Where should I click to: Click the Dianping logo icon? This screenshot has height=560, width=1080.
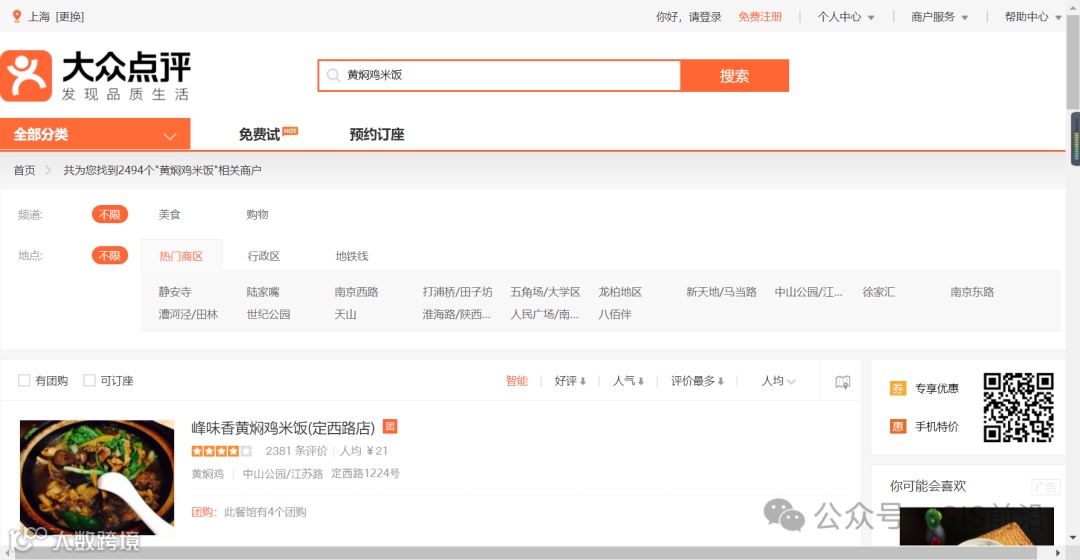(26, 76)
